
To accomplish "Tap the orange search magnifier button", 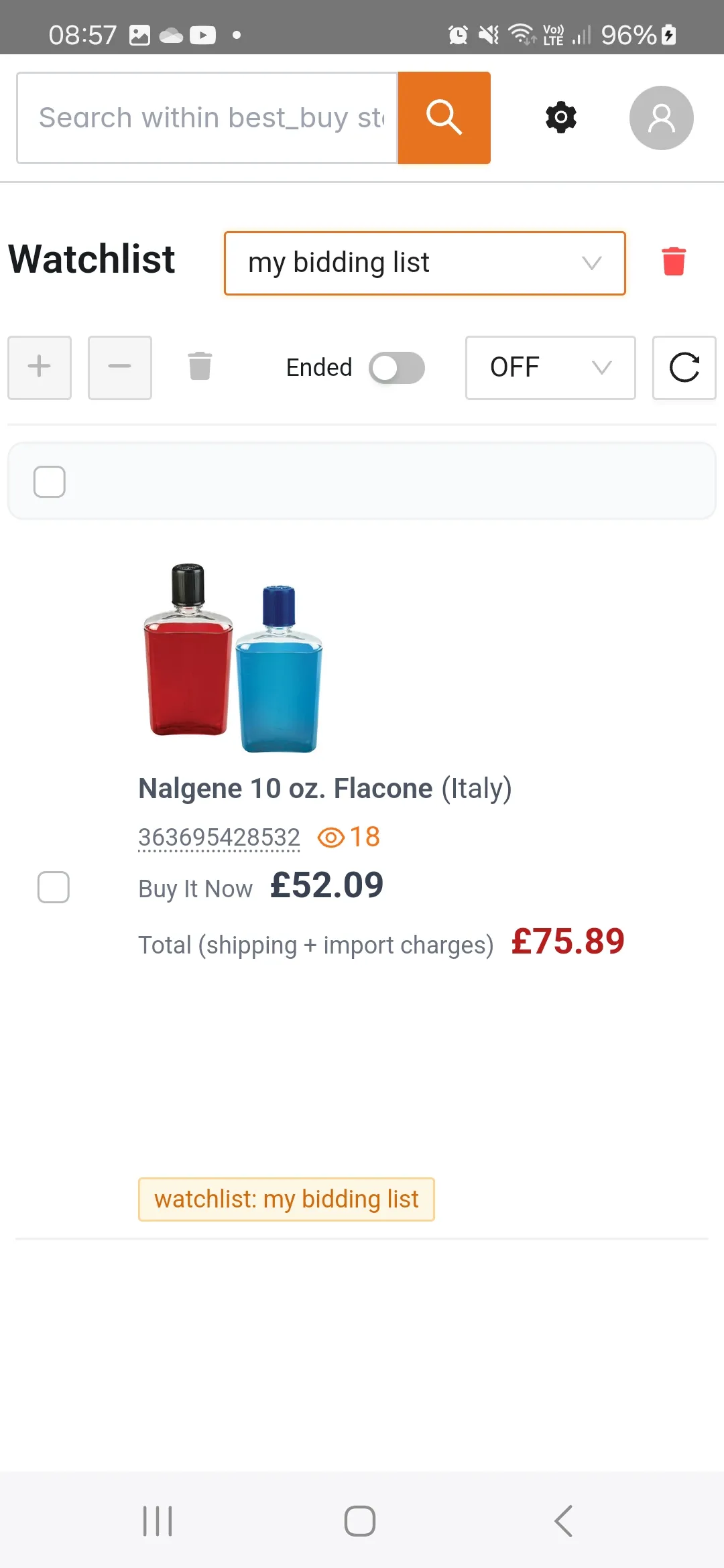I will pos(444,118).
